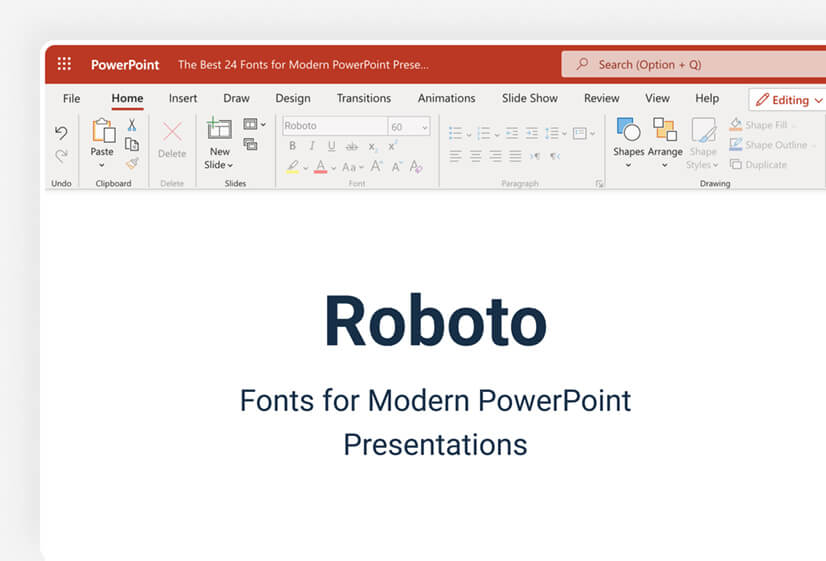The width and height of the screenshot is (826, 561).
Task: Open the font size dropdown
Action: point(425,127)
